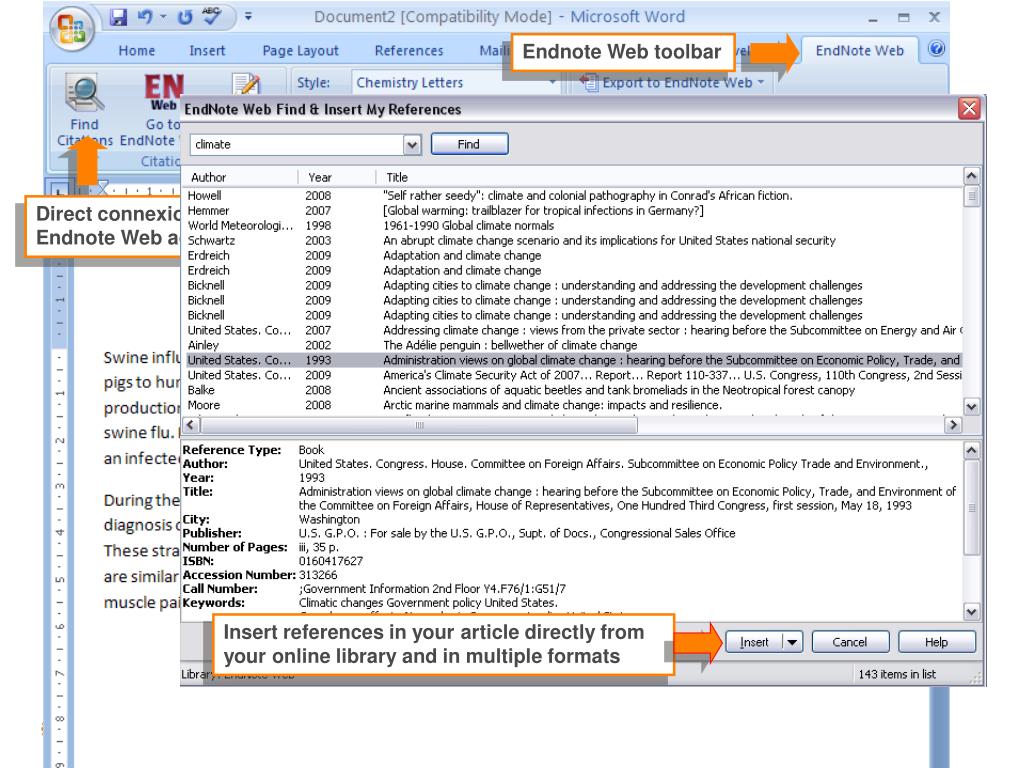This screenshot has width=1024, height=768.
Task: Select the Howell 2008 reference
Action: (x=573, y=195)
